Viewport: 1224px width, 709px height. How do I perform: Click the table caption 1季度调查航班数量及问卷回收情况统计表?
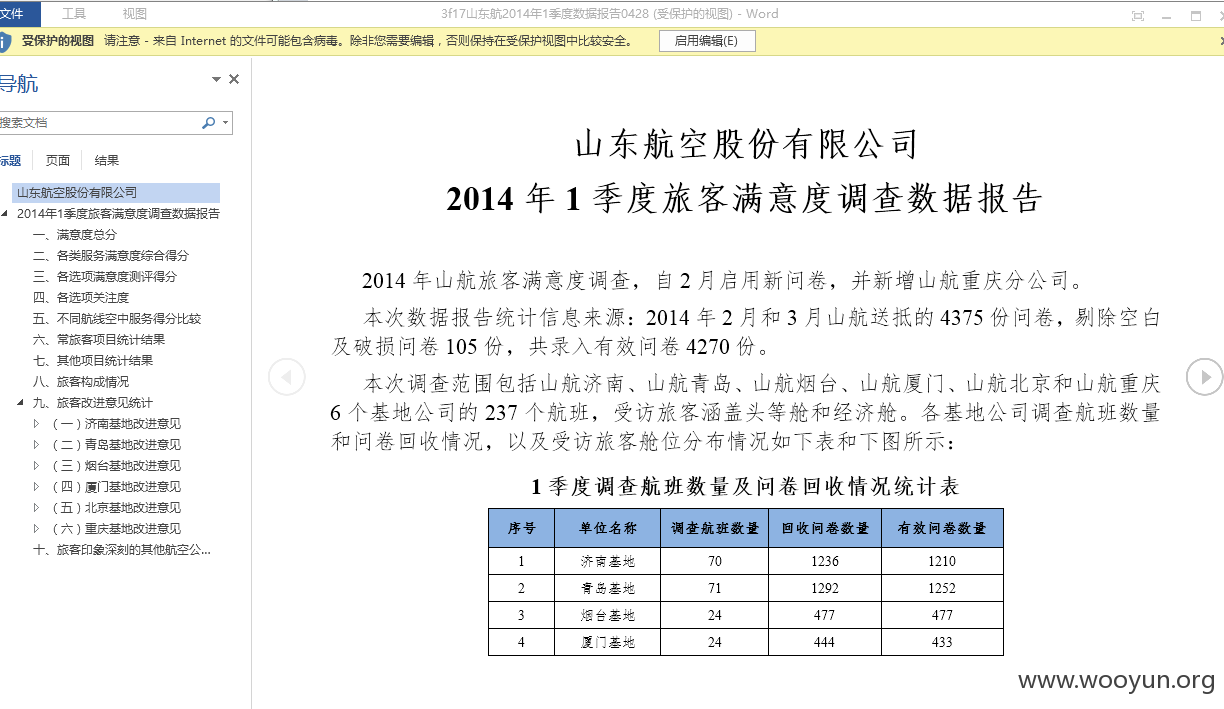click(745, 487)
